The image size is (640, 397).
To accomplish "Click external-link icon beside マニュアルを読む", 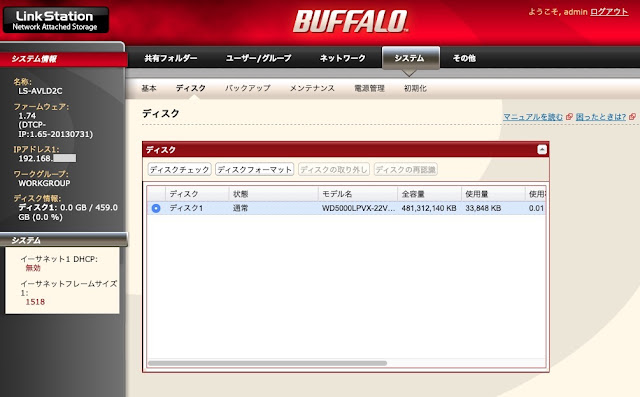I will point(569,117).
